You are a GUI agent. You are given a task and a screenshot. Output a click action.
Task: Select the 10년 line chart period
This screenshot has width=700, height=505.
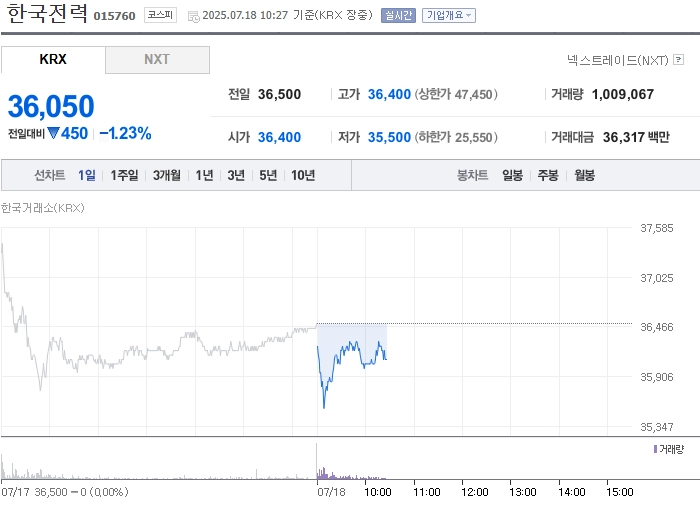tap(303, 175)
